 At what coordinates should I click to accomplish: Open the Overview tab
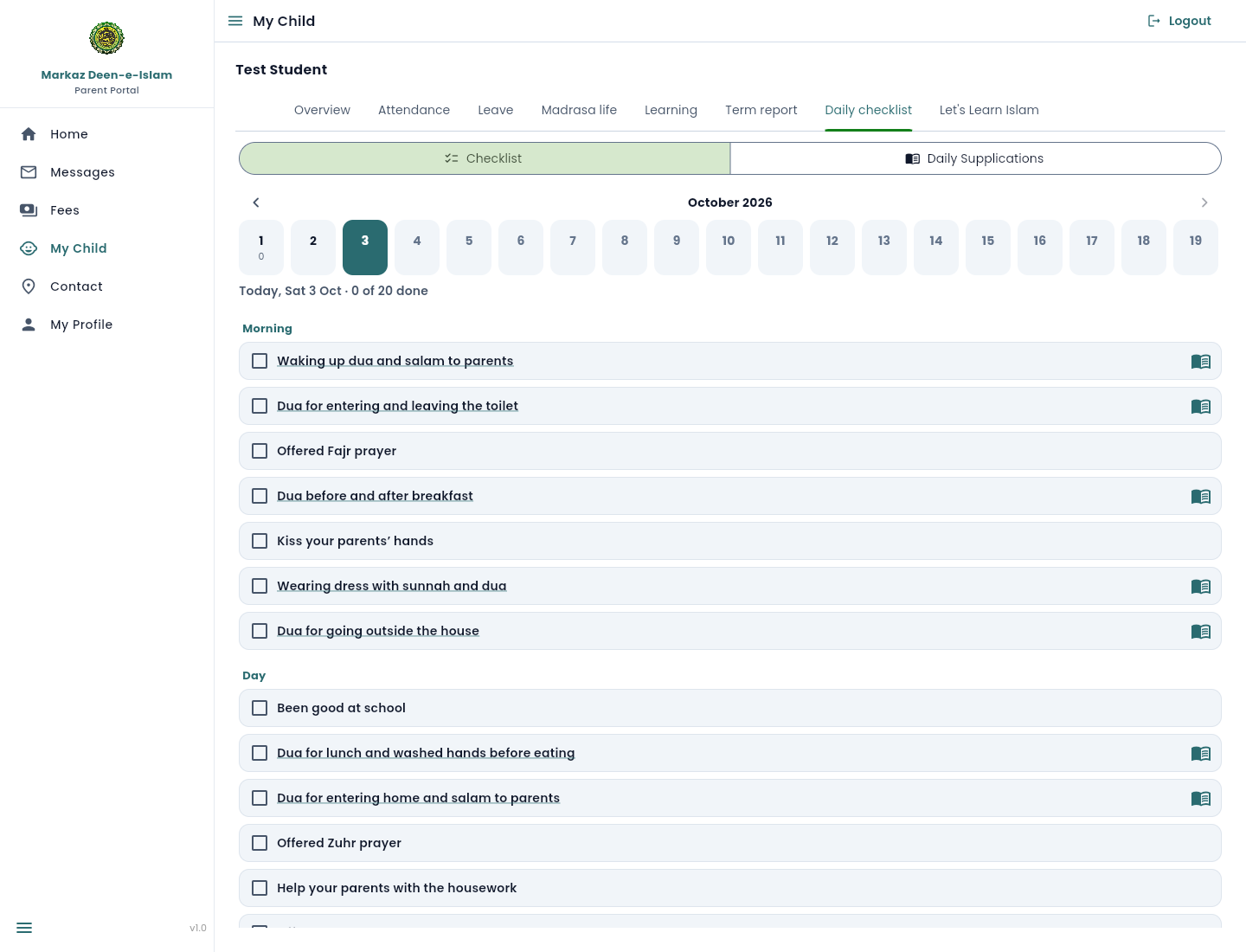point(322,110)
